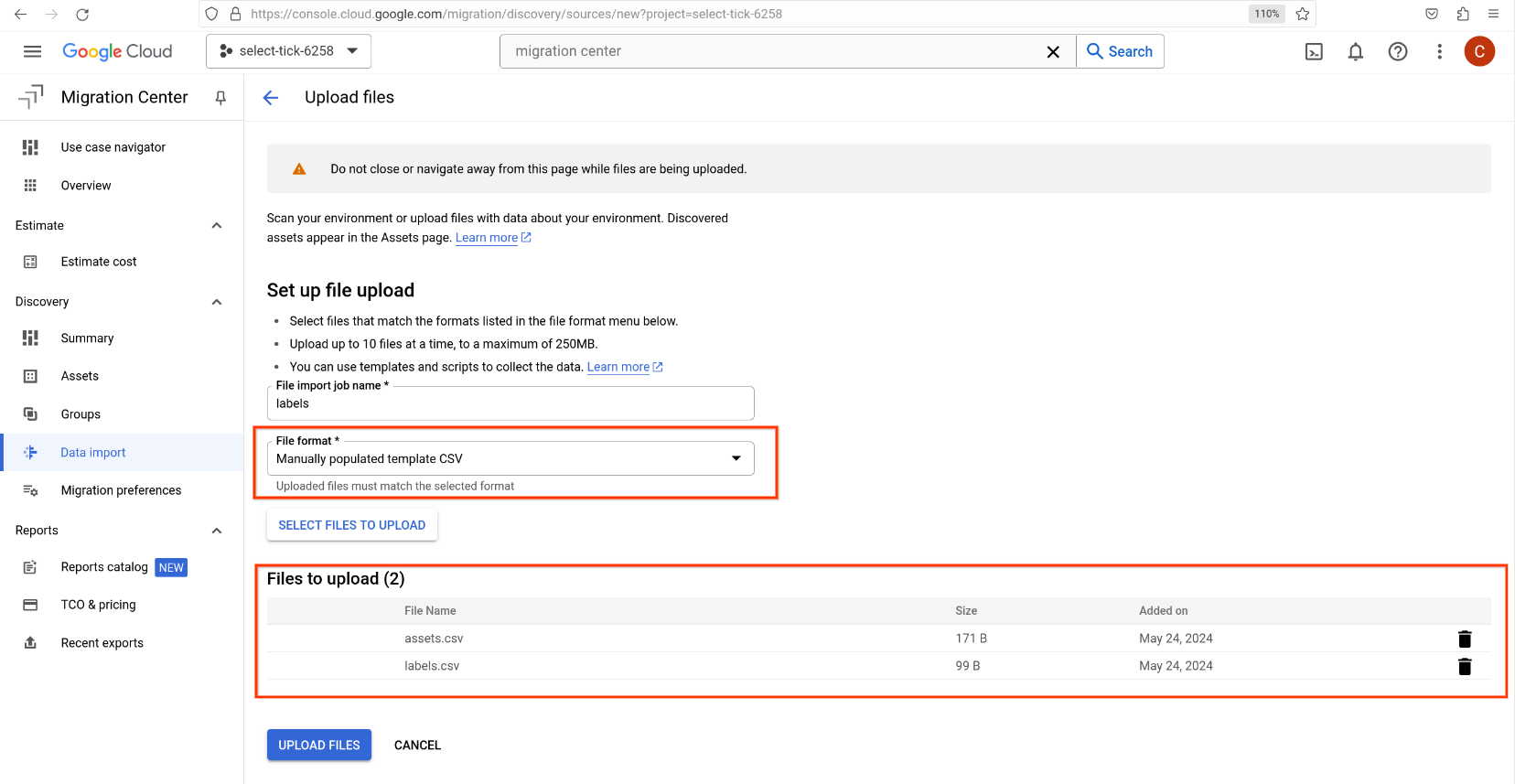Remove labels.csv with its trash icon
This screenshot has width=1515, height=784.
click(x=1464, y=666)
